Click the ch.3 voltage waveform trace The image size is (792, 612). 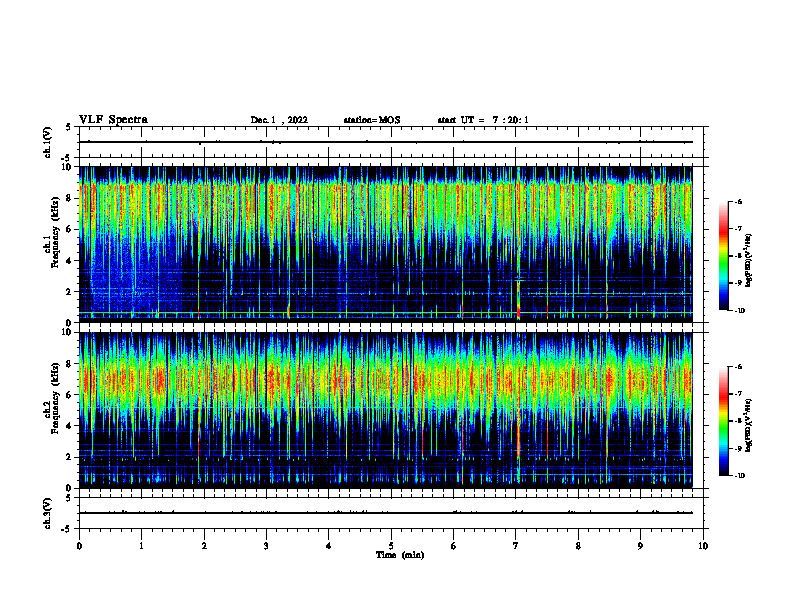tap(386, 513)
